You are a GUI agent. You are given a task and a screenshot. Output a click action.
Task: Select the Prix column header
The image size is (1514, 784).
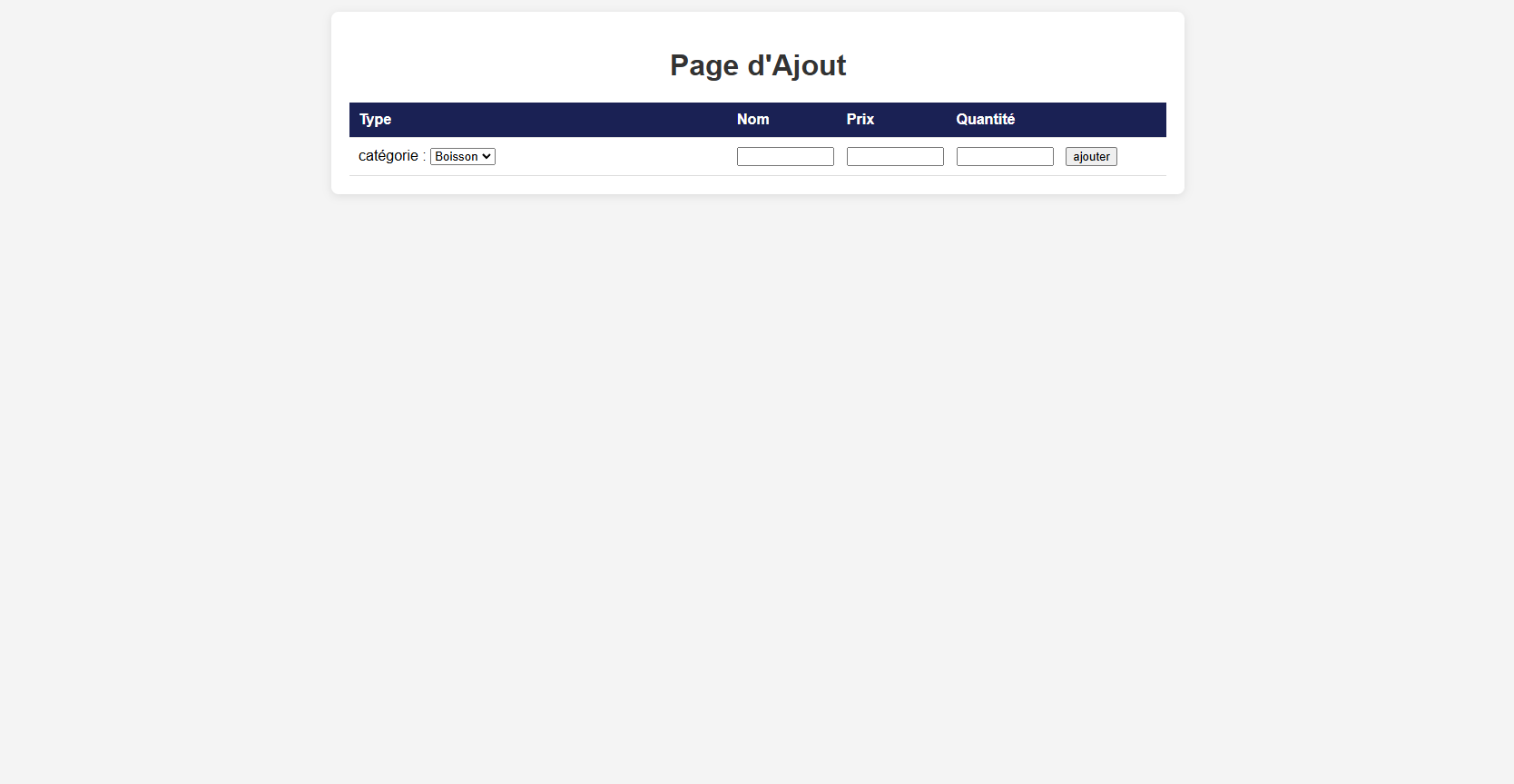pyautogui.click(x=860, y=120)
